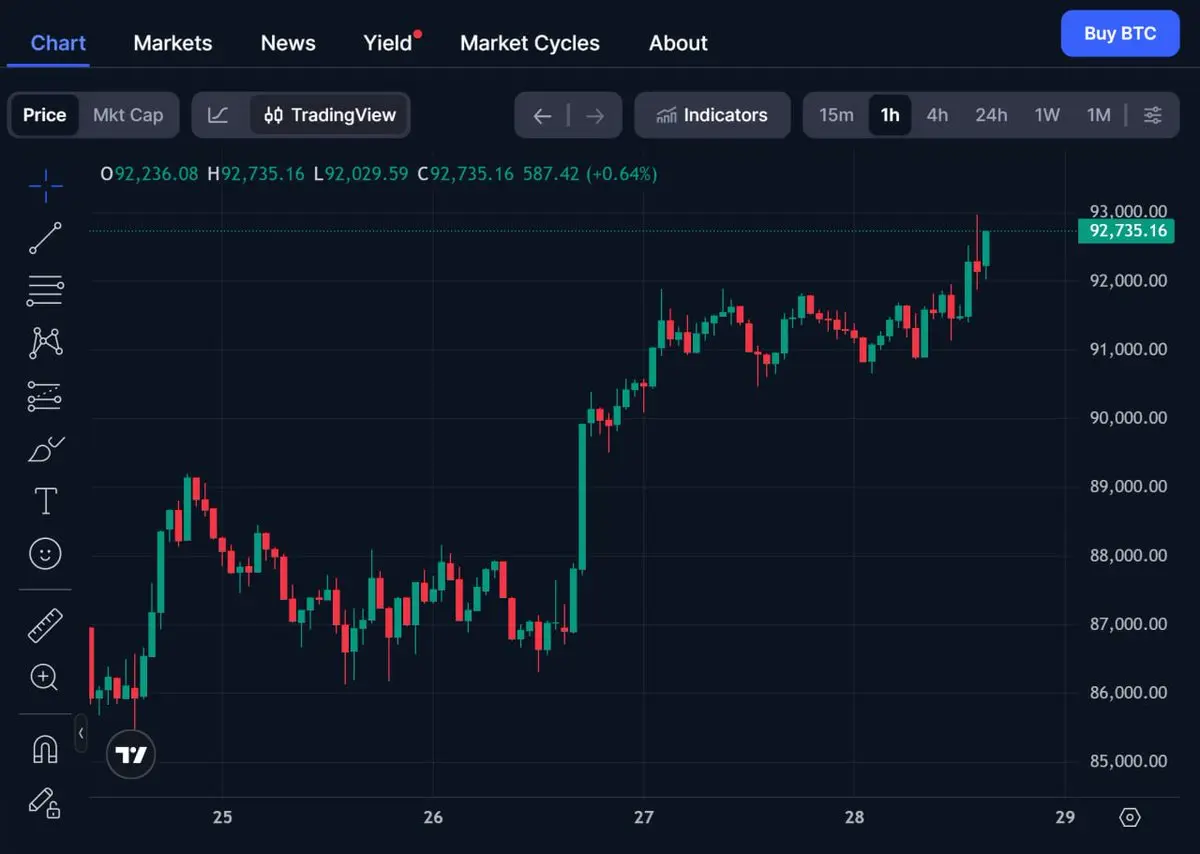Click the 90,000.00 price axis label
Screen dimensions: 1200x854
(1128, 418)
